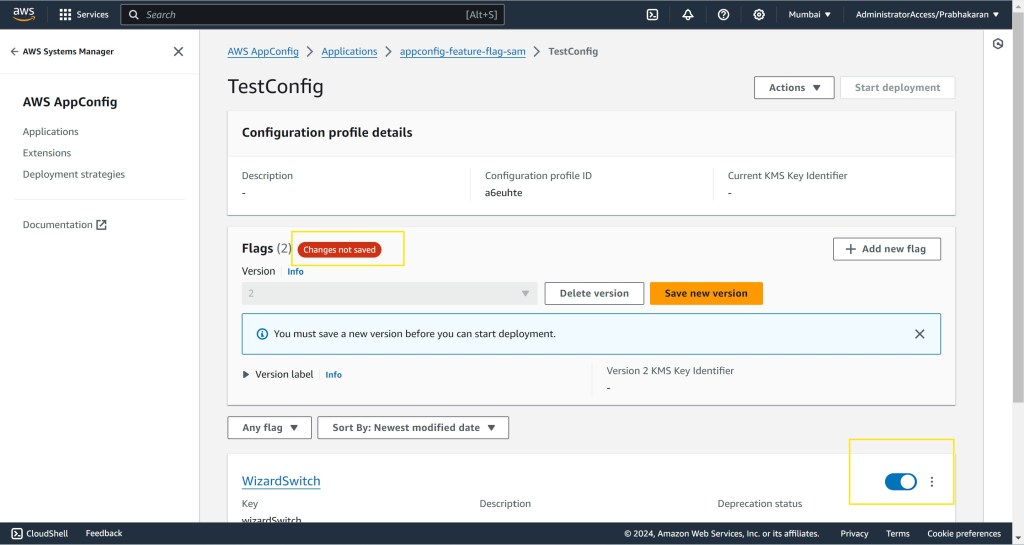Click the AWS logo home icon
The height and width of the screenshot is (545, 1024).
(24, 14)
